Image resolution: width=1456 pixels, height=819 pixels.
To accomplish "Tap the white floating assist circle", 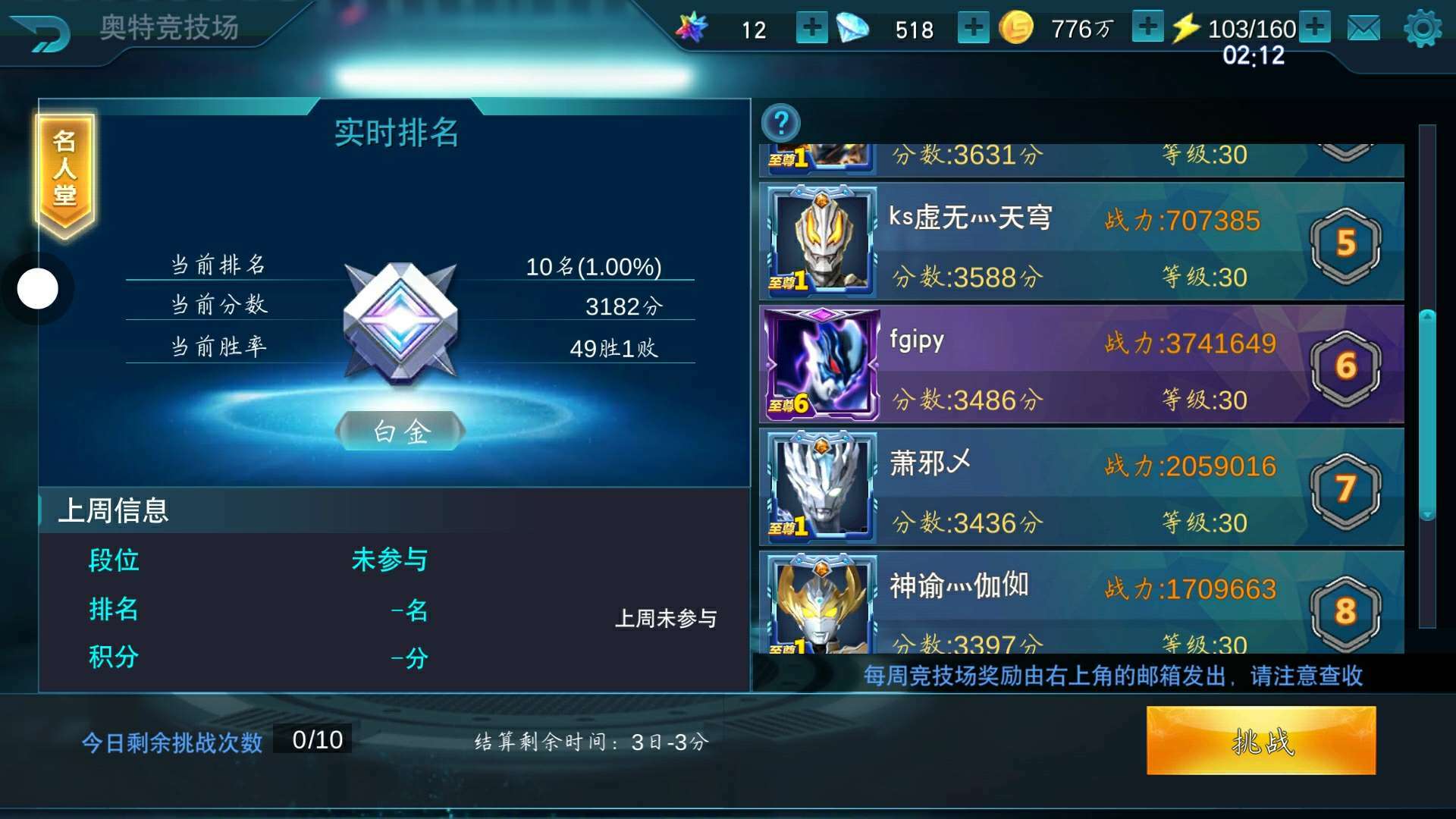I will [38, 288].
